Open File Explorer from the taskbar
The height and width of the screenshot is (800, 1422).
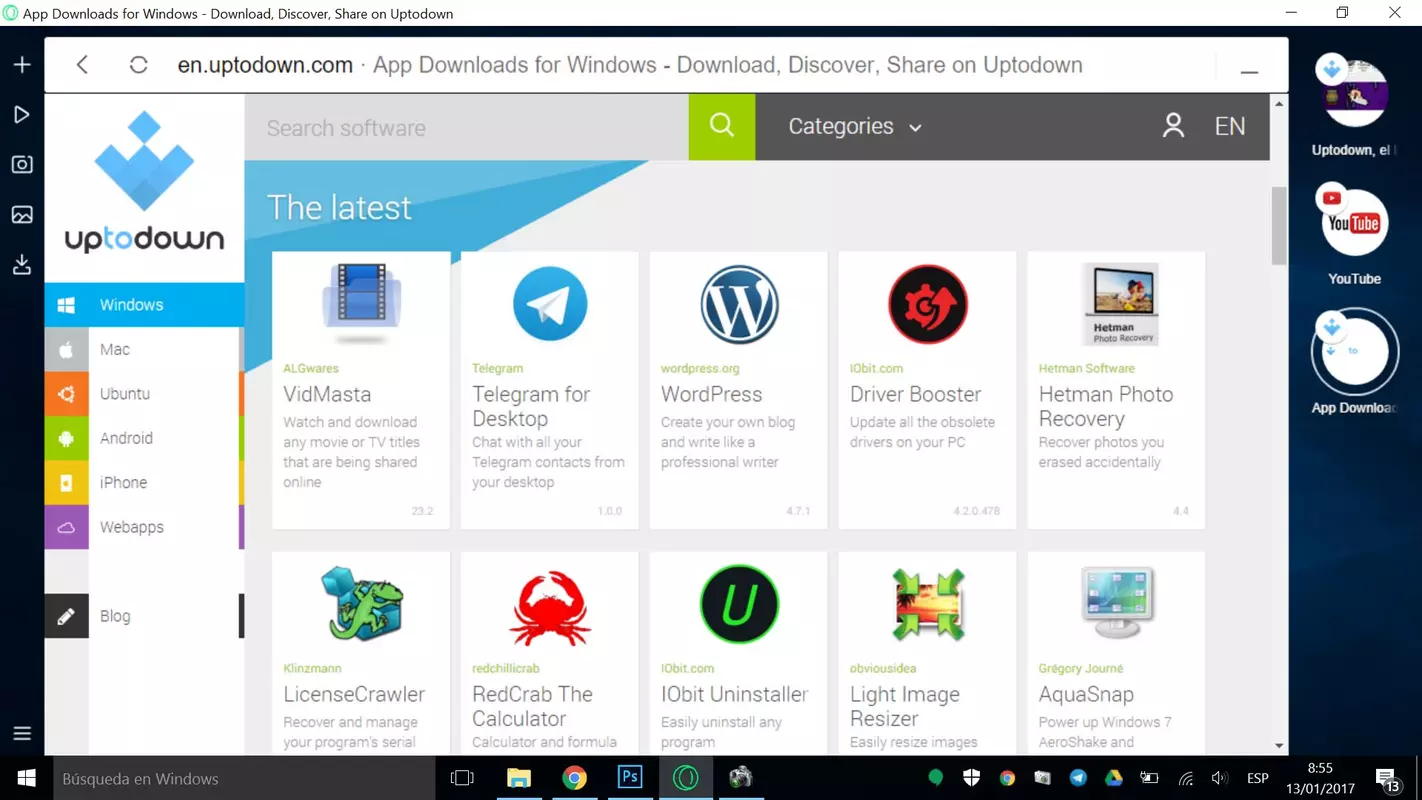pyautogui.click(x=518, y=778)
